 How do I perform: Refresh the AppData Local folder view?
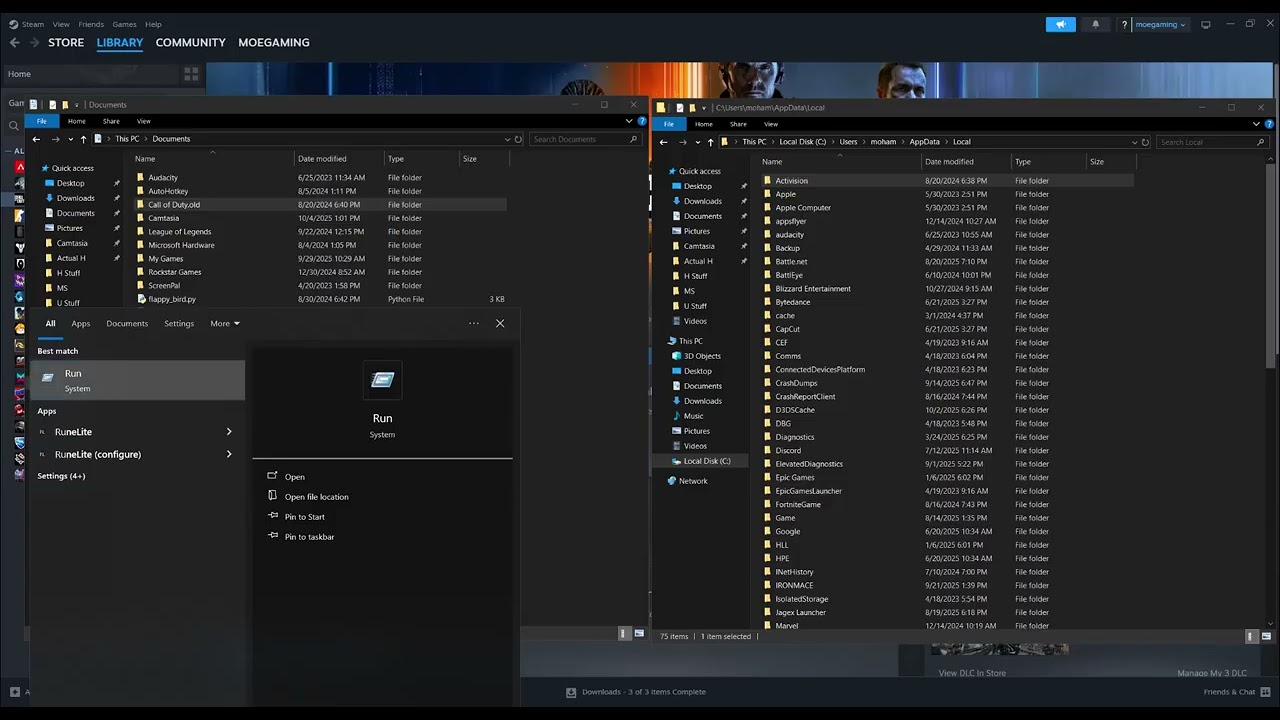(x=1145, y=142)
